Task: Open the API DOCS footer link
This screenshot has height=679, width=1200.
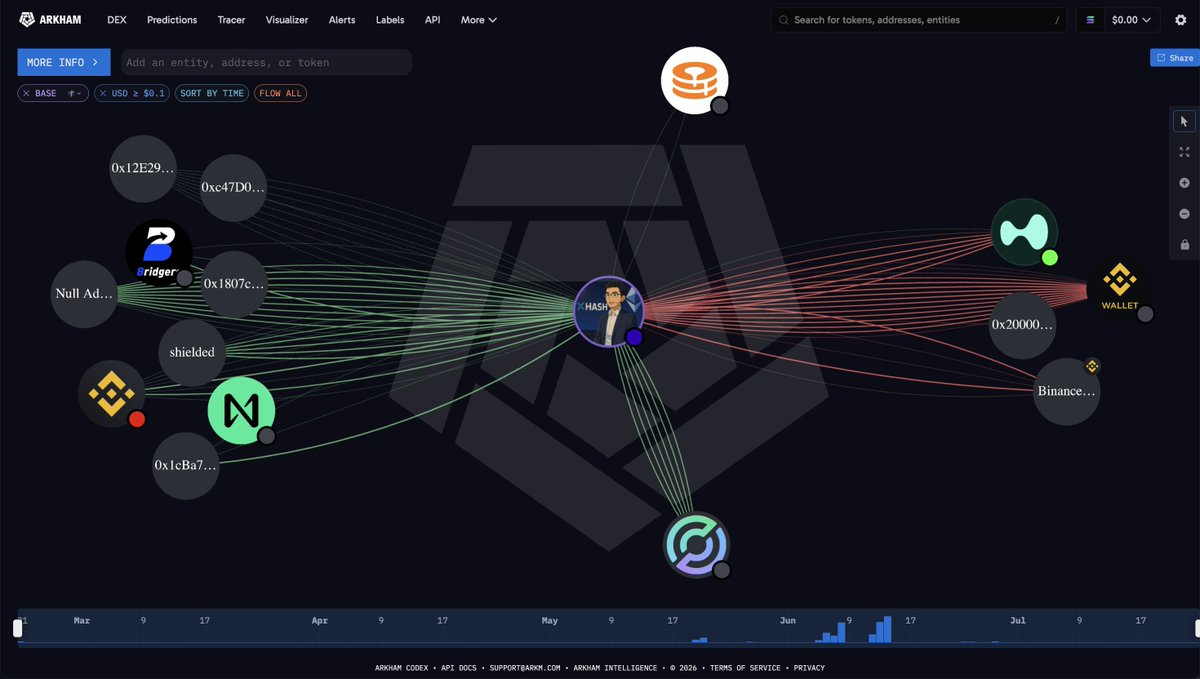Action: (x=461, y=667)
